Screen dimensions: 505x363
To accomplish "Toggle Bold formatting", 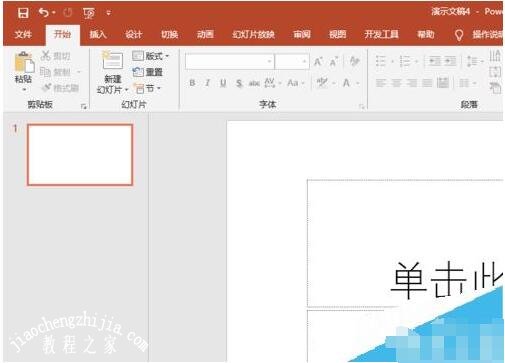I will pos(192,83).
